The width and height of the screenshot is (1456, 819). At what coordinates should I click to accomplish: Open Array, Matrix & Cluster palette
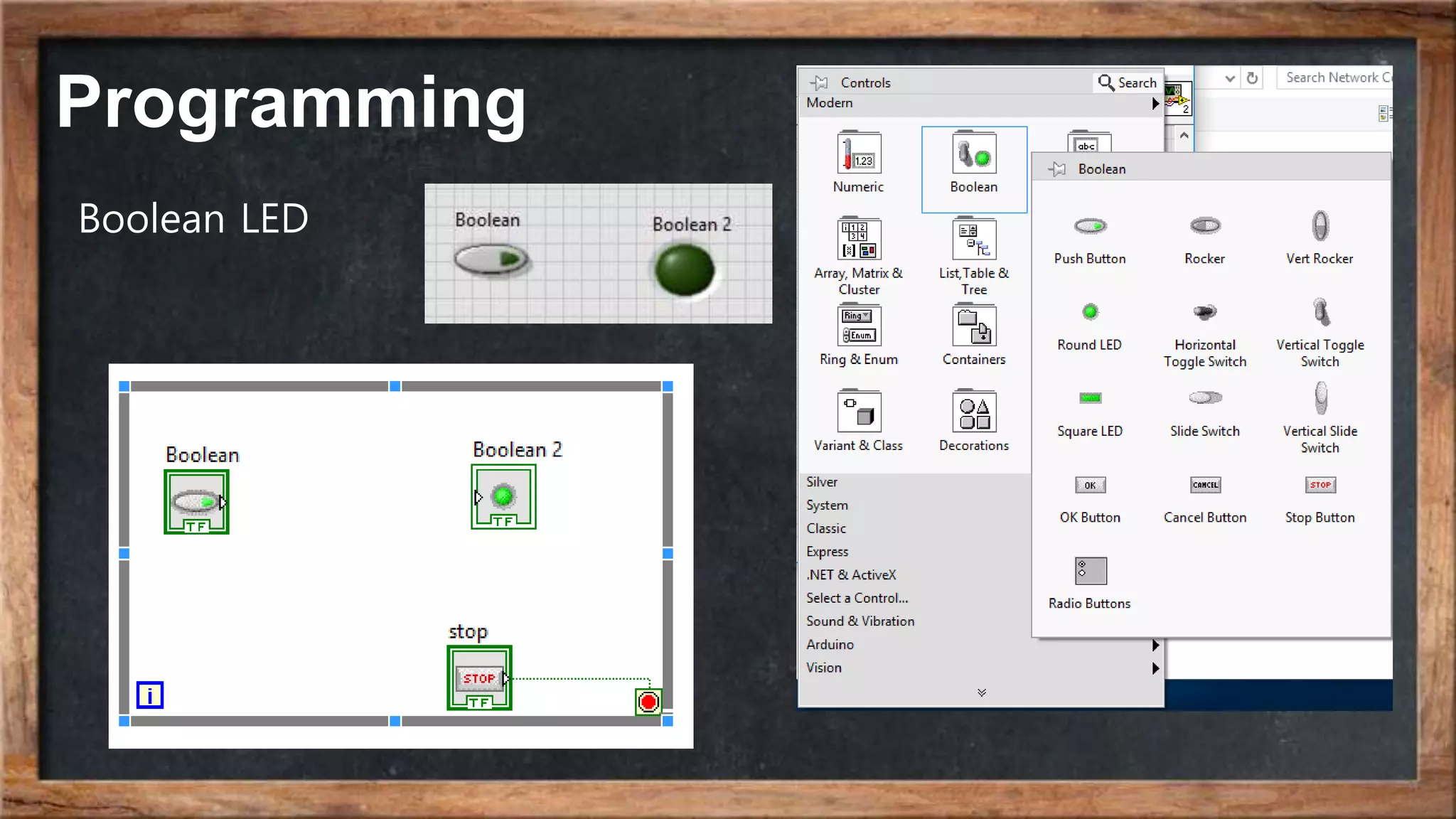[858, 256]
